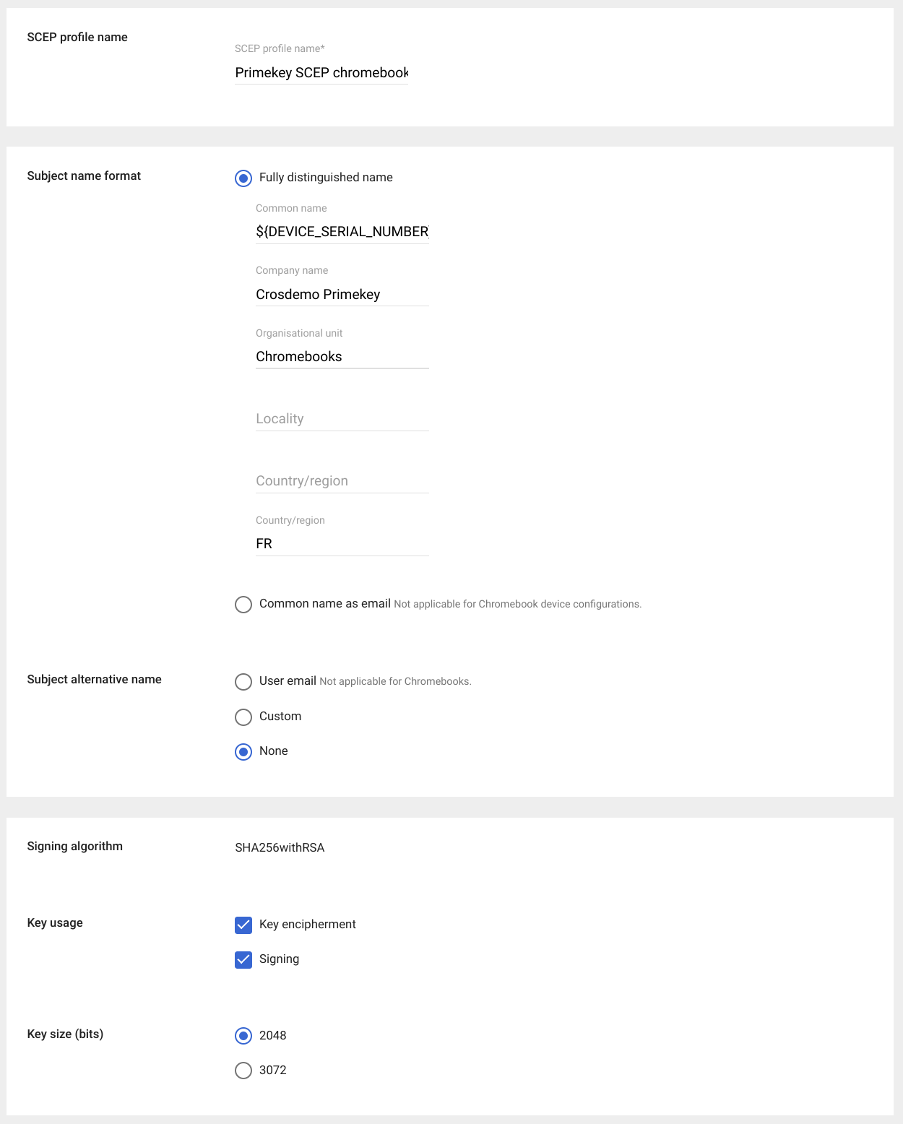Screen dimensions: 904x1124
Task: Click the empty Country/region placeholder field
Action: point(342,481)
